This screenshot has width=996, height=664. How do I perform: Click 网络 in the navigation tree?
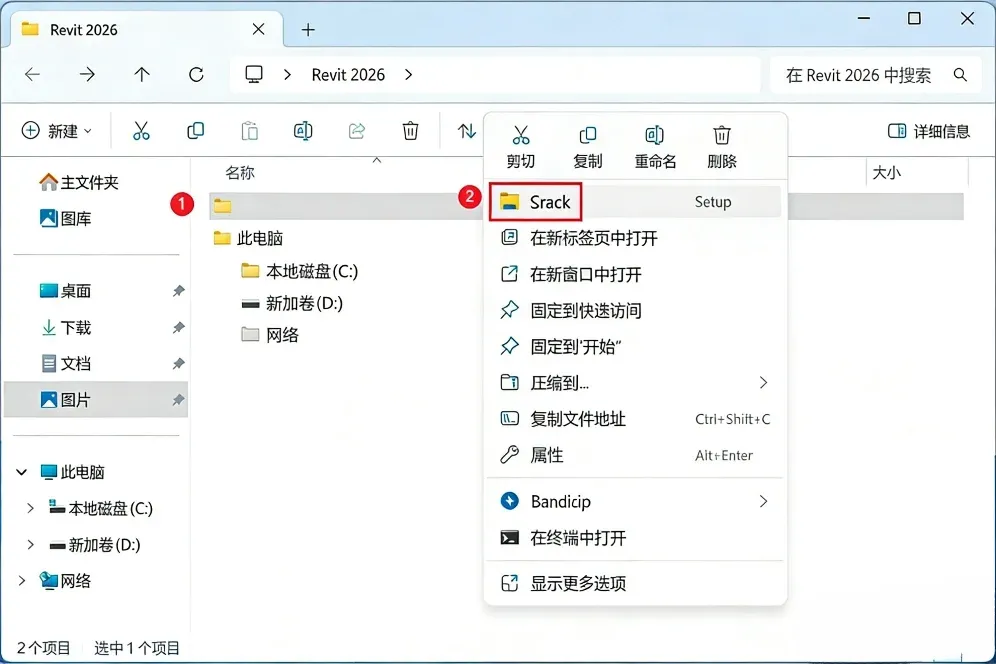(x=66, y=581)
